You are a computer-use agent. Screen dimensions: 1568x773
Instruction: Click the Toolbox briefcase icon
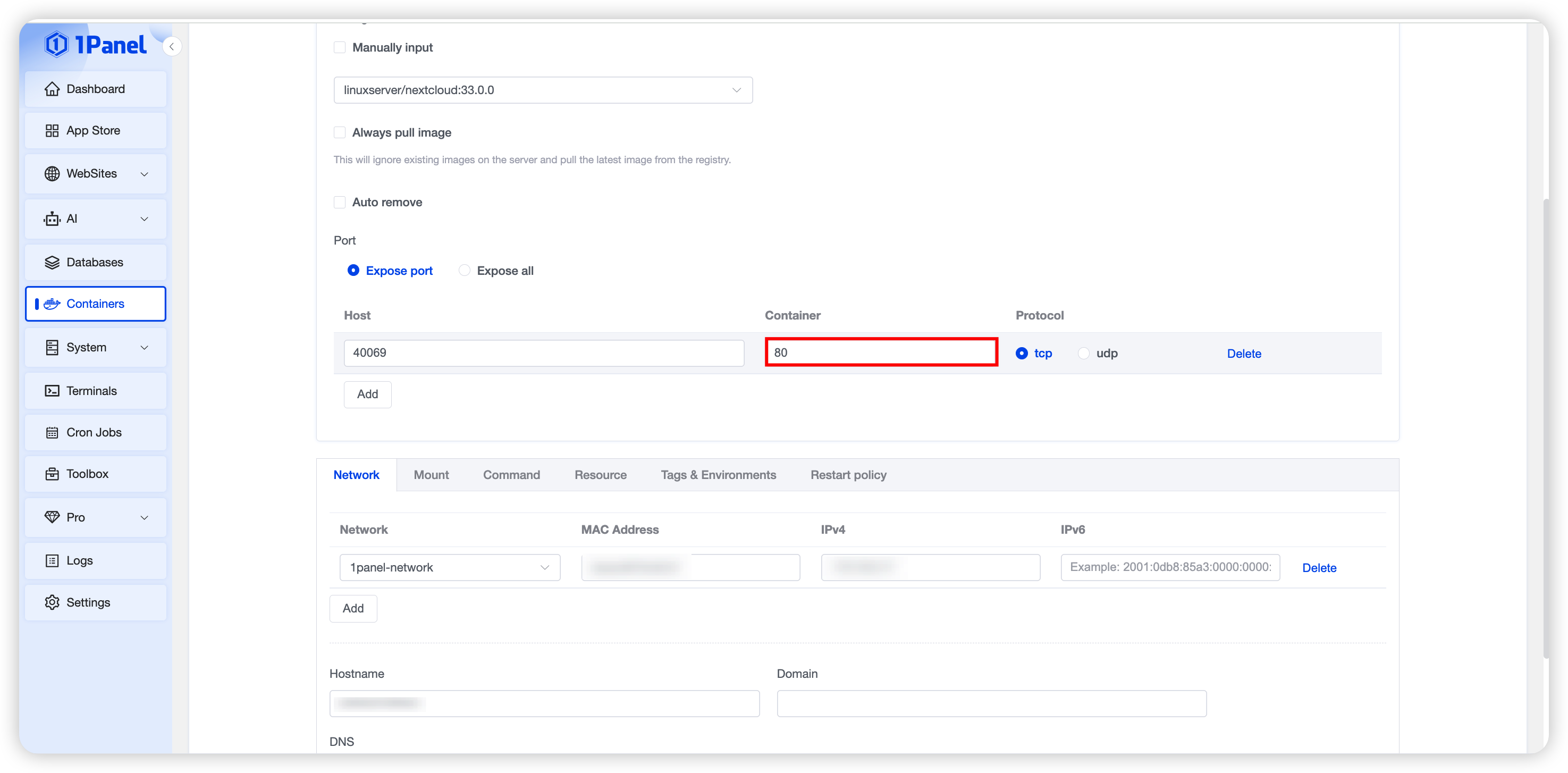point(52,474)
